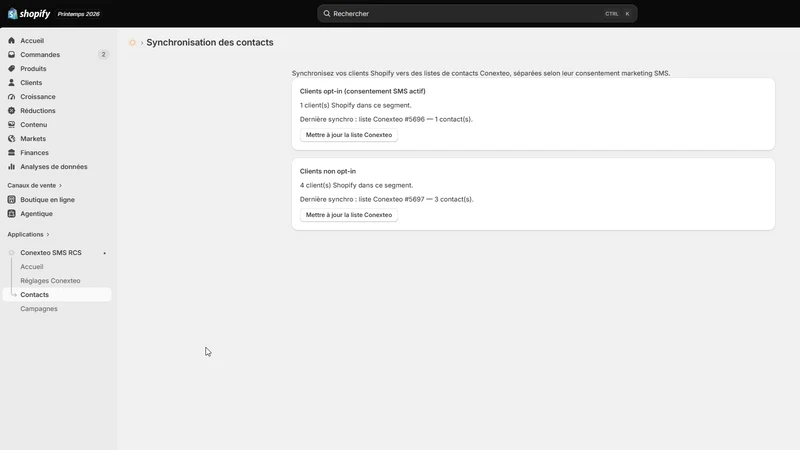Click text 'liste Conexteo #5697'
This screenshot has height=450, width=800.
pyautogui.click(x=391, y=199)
